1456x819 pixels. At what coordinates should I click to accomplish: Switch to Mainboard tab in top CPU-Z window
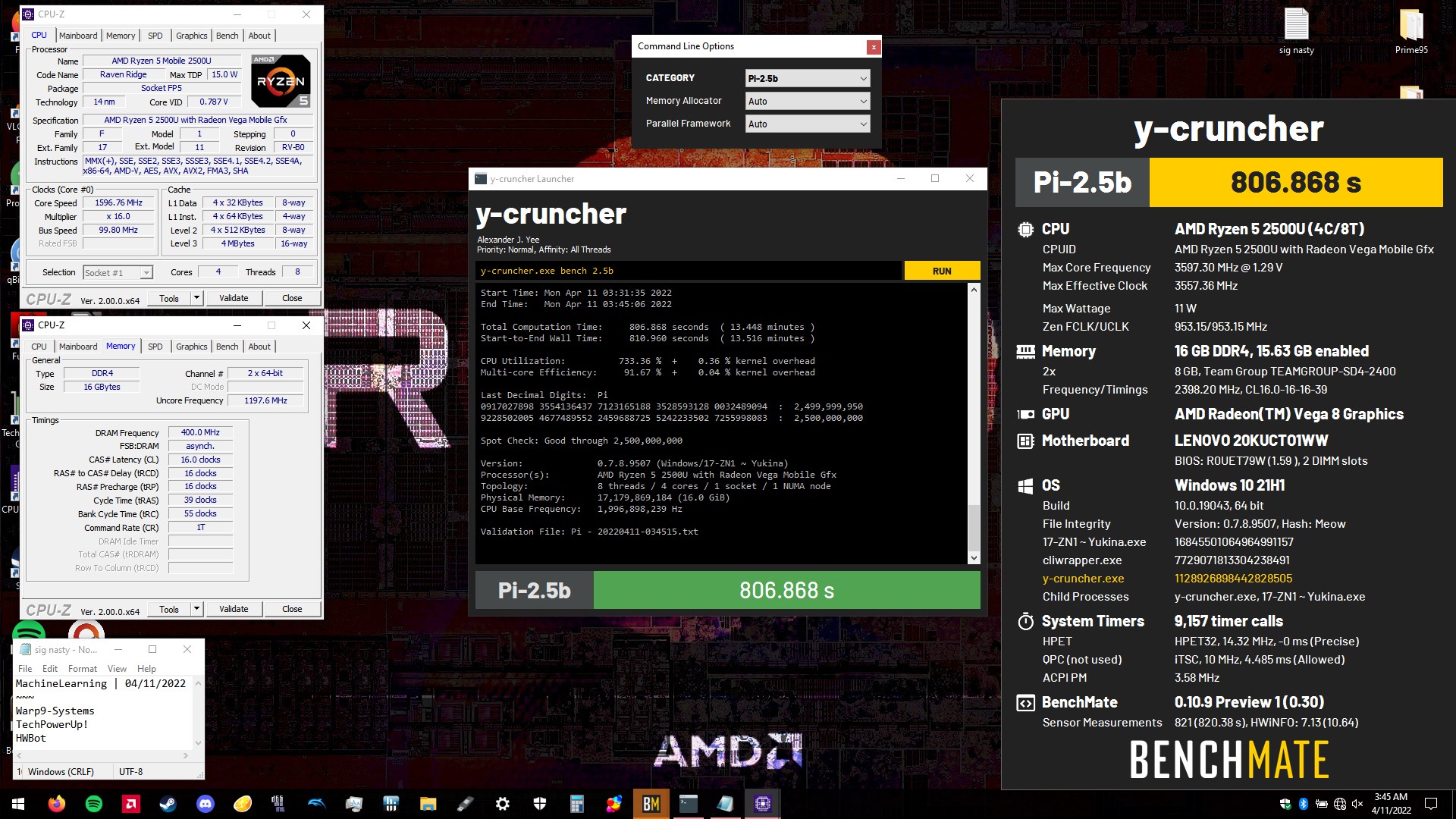click(x=78, y=36)
